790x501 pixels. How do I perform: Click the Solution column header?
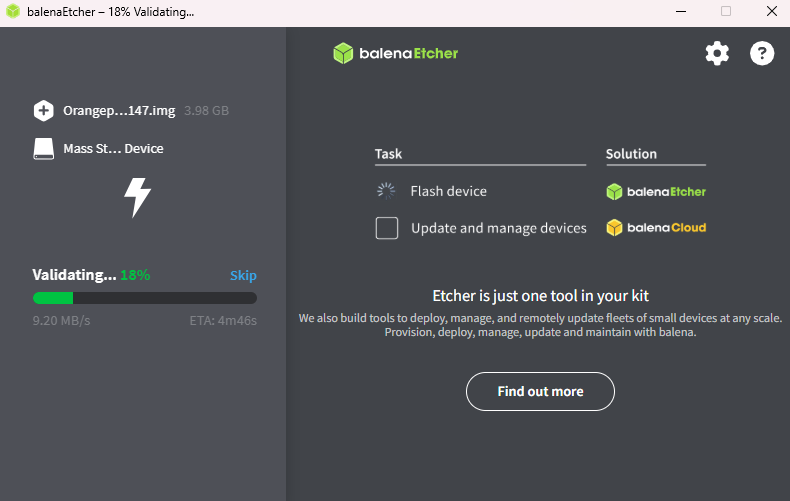(x=631, y=154)
